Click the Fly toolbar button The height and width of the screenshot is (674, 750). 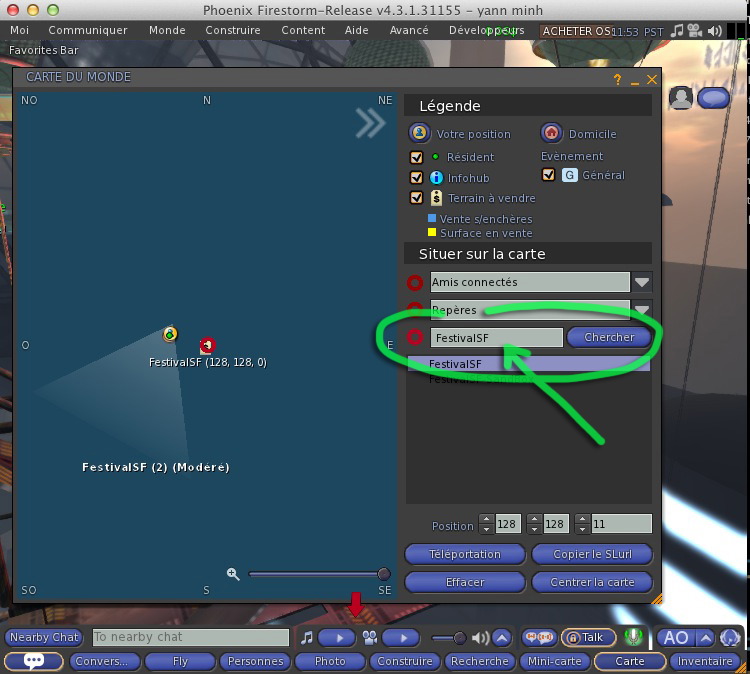(x=180, y=661)
